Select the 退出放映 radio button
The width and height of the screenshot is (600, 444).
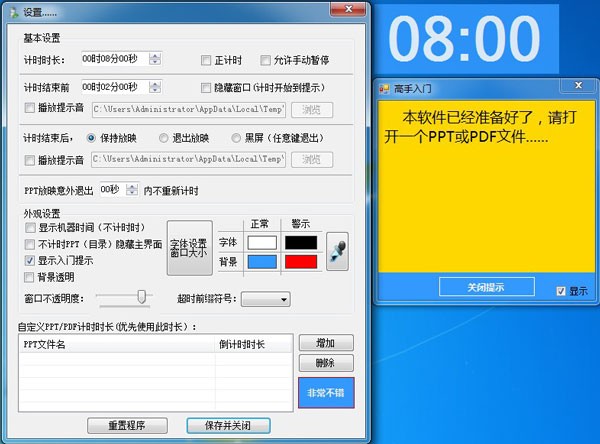point(165,138)
